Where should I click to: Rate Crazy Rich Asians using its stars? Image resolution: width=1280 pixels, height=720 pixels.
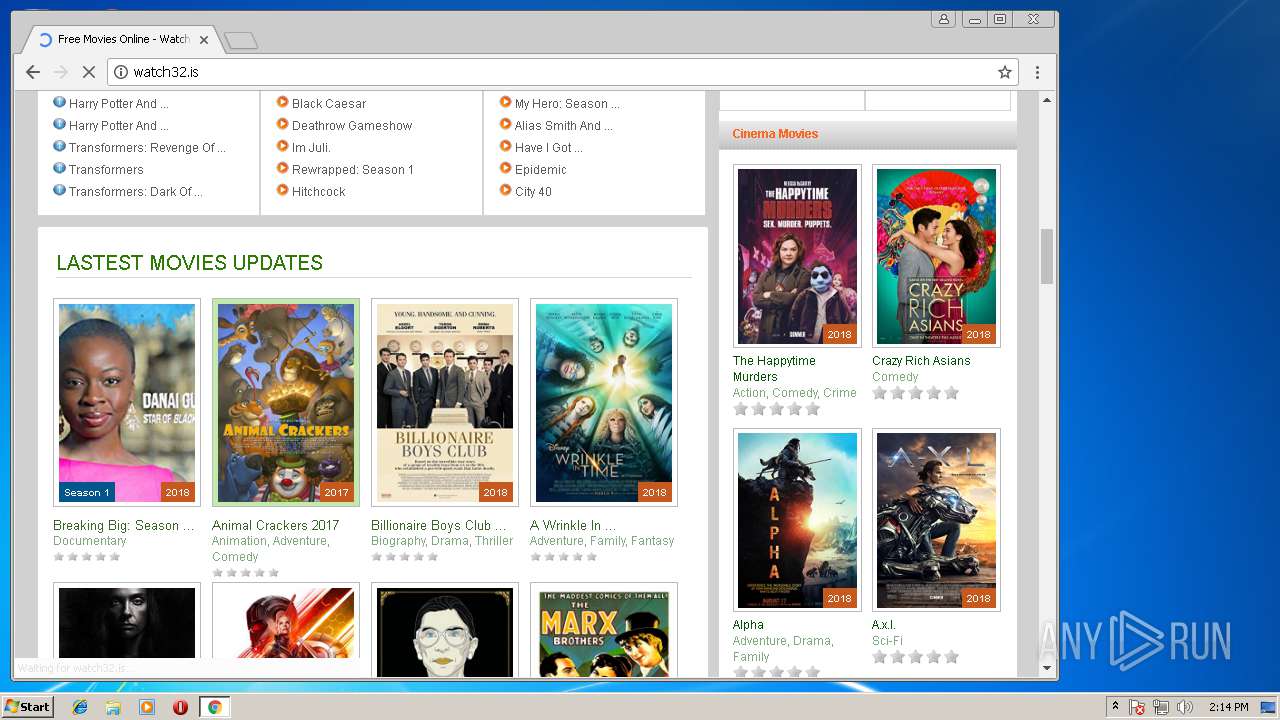coord(915,393)
